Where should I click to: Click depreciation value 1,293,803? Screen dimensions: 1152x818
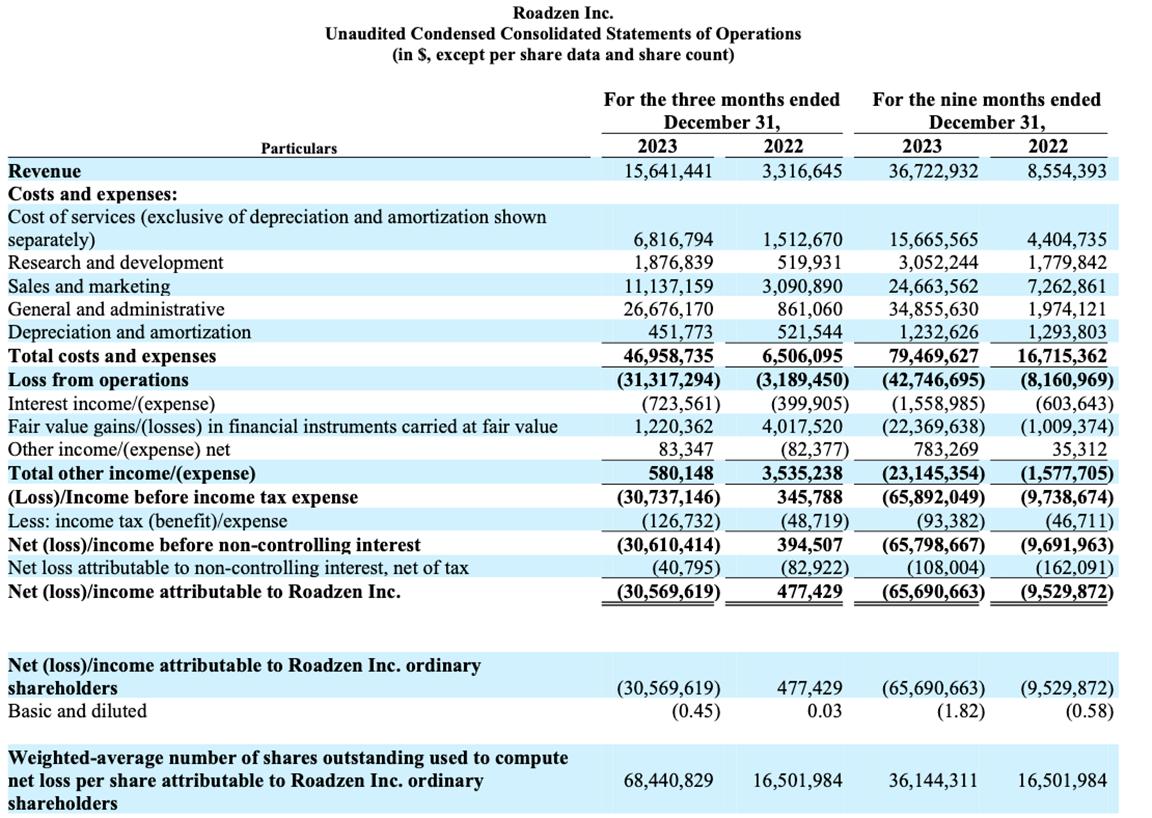[1067, 332]
